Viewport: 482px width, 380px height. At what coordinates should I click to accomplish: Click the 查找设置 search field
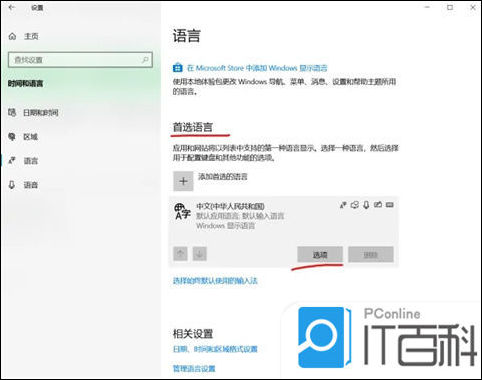tap(80, 60)
